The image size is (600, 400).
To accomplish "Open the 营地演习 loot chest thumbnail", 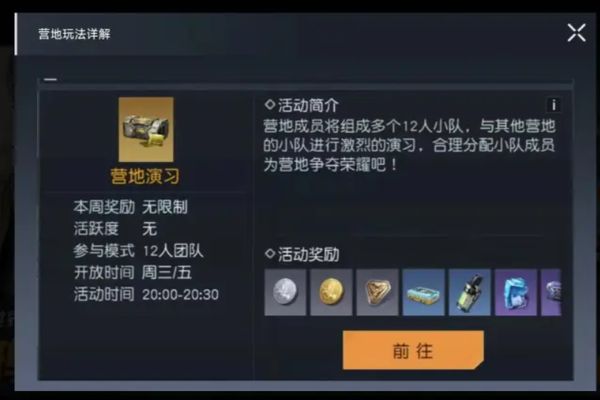I will (x=146, y=129).
